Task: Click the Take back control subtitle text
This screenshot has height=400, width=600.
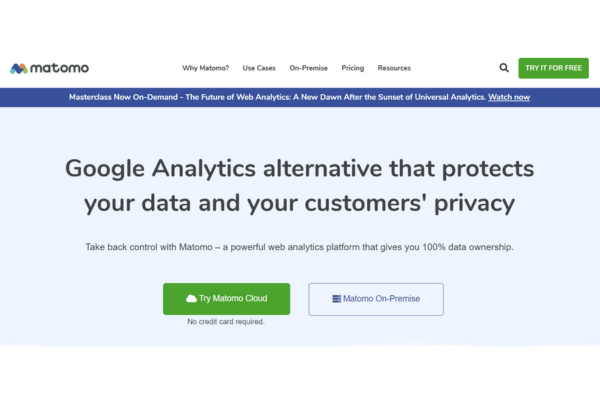Action: coord(300,247)
